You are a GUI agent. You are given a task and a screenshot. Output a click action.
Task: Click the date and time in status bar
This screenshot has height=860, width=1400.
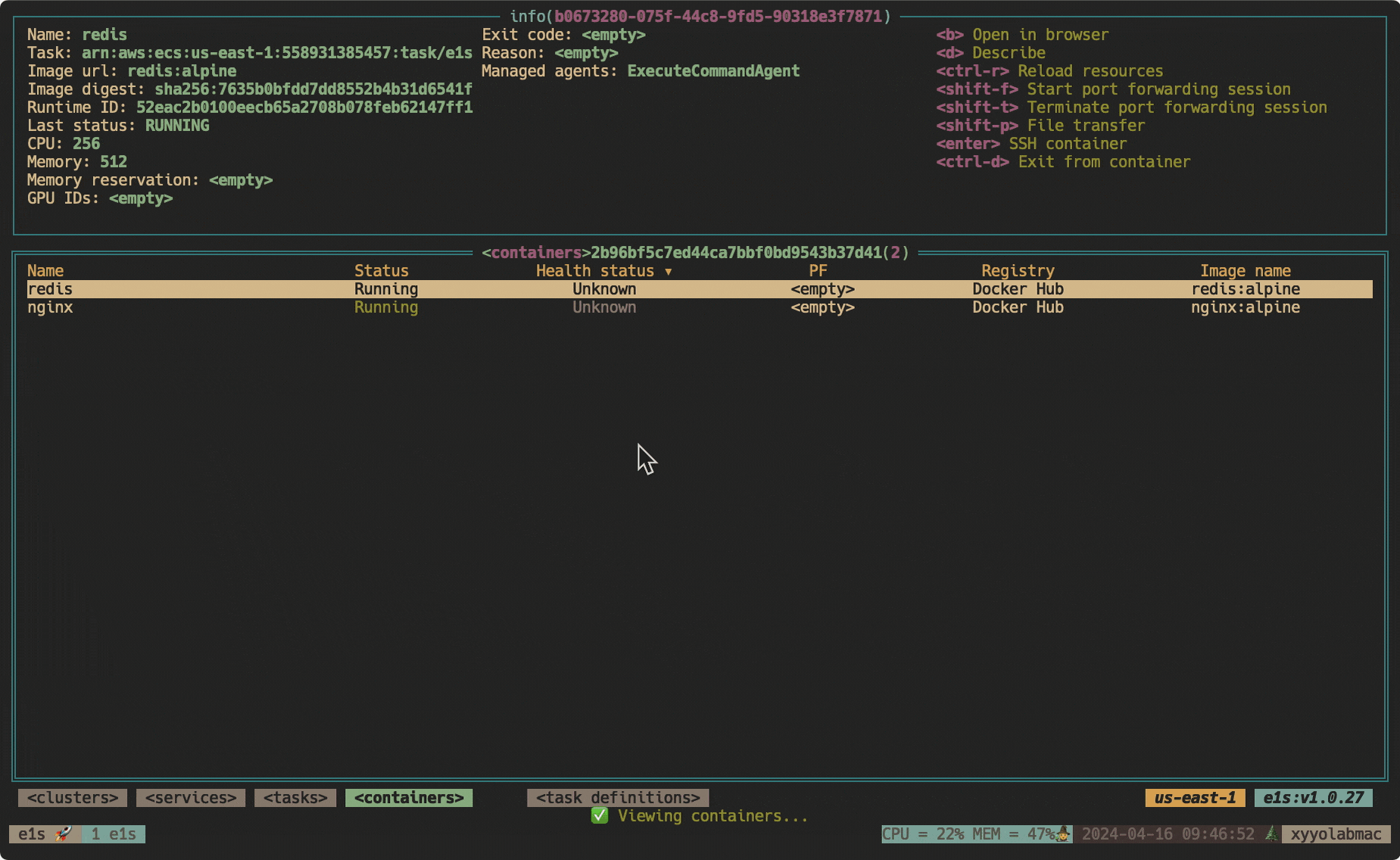click(1168, 834)
